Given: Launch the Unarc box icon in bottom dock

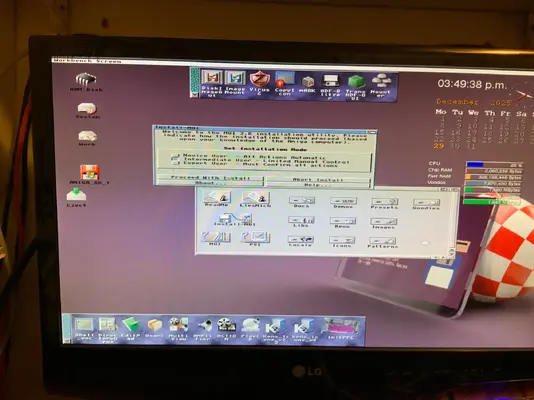Looking at the screenshot, I should (154, 328).
